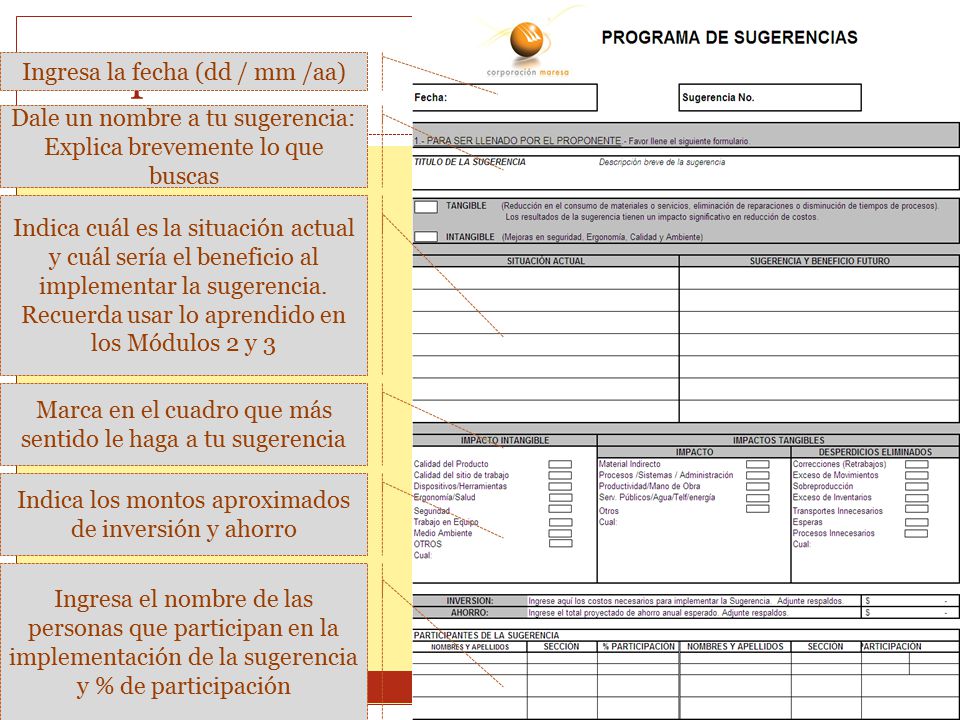Check the Procesos Innecesarios box

click(x=917, y=533)
